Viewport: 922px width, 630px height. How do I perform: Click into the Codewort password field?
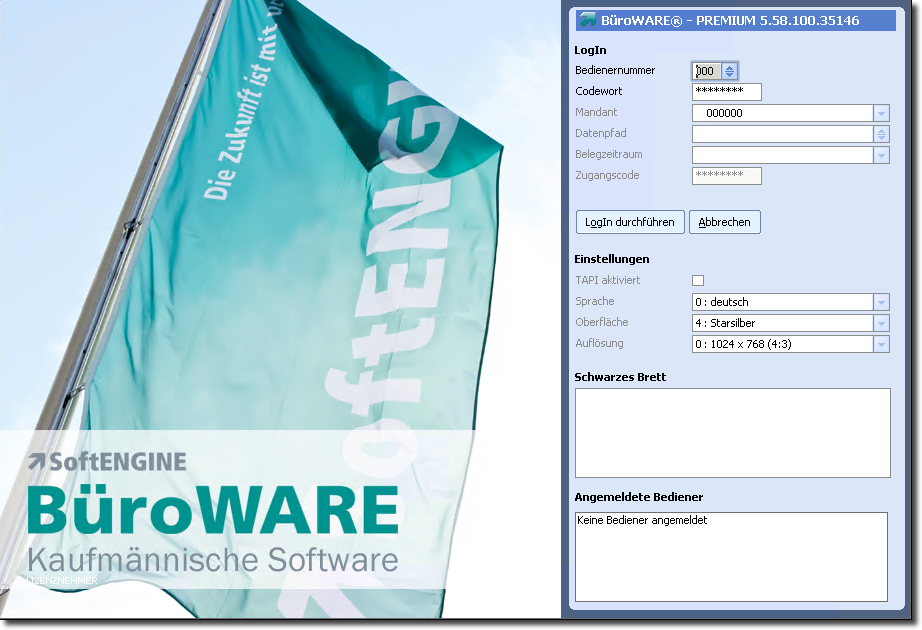(x=726, y=92)
